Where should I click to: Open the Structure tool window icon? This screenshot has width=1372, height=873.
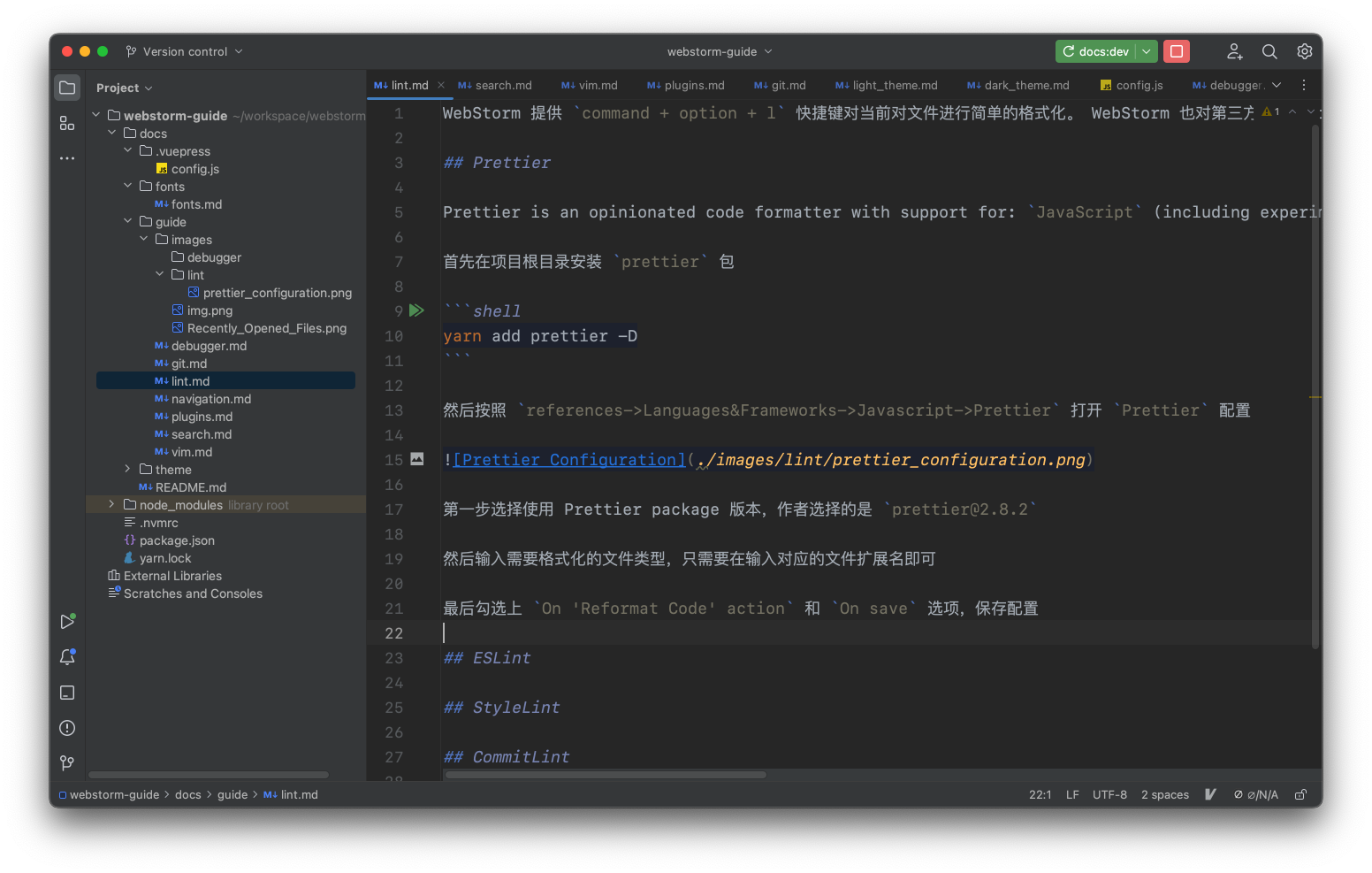[67, 123]
